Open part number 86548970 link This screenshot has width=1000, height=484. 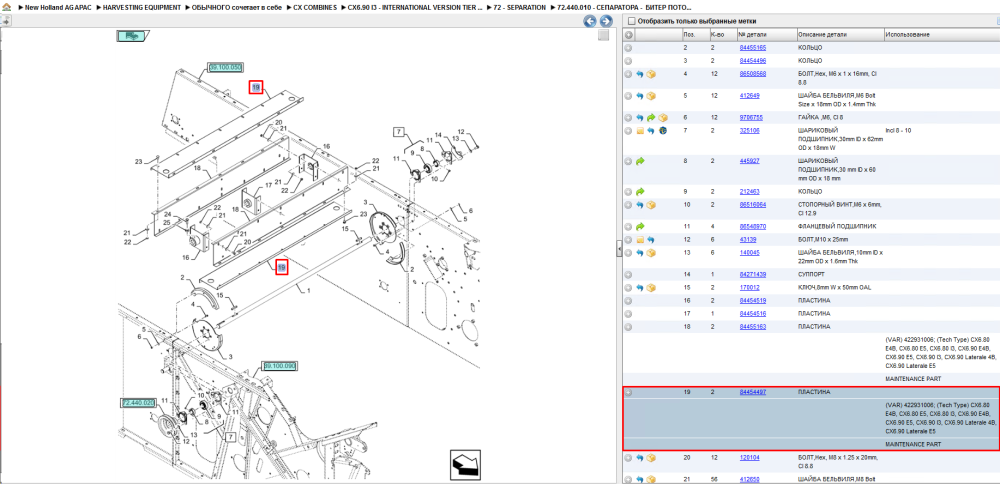(753, 226)
